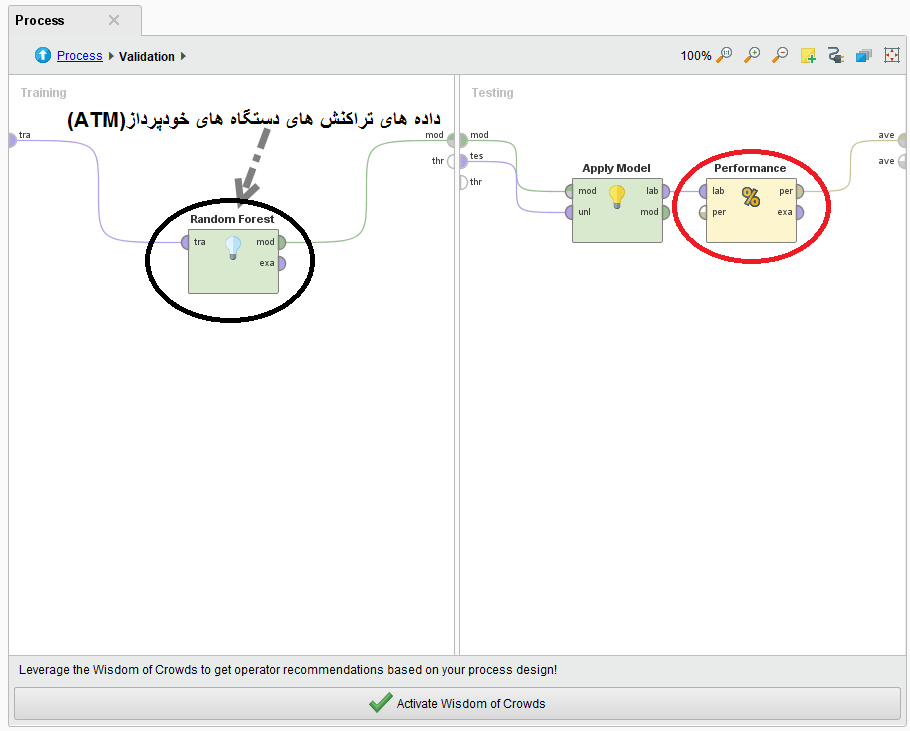
Task: Close the Process tab
Action: pyautogui.click(x=114, y=20)
